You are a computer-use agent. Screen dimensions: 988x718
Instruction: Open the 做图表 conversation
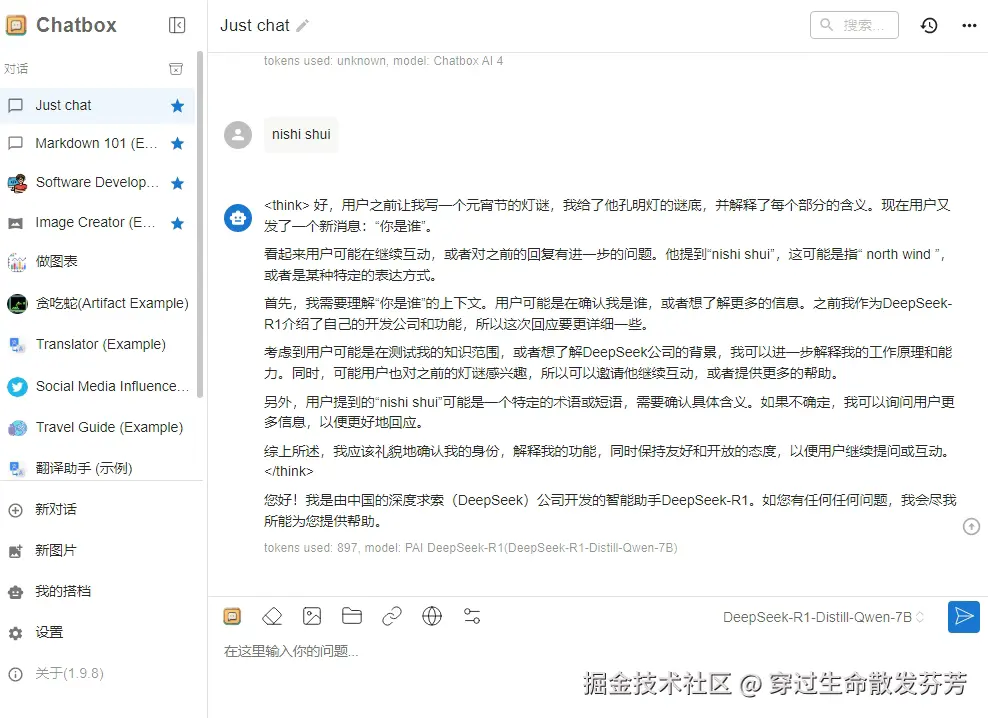(98, 262)
